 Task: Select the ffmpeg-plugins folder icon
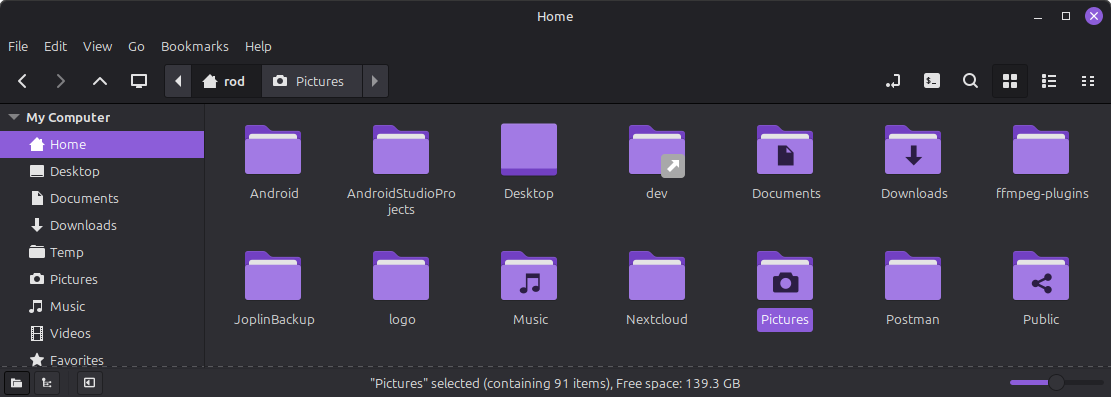click(1042, 150)
